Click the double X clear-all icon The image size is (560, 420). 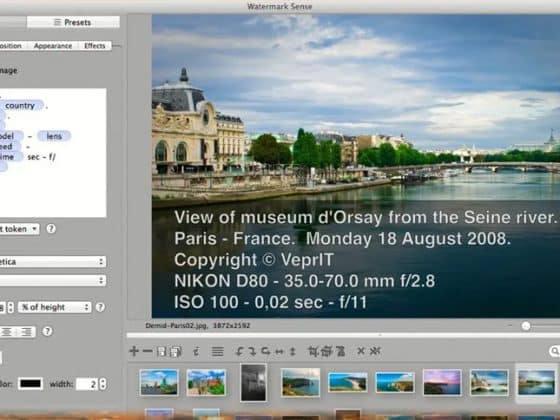(x=375, y=351)
